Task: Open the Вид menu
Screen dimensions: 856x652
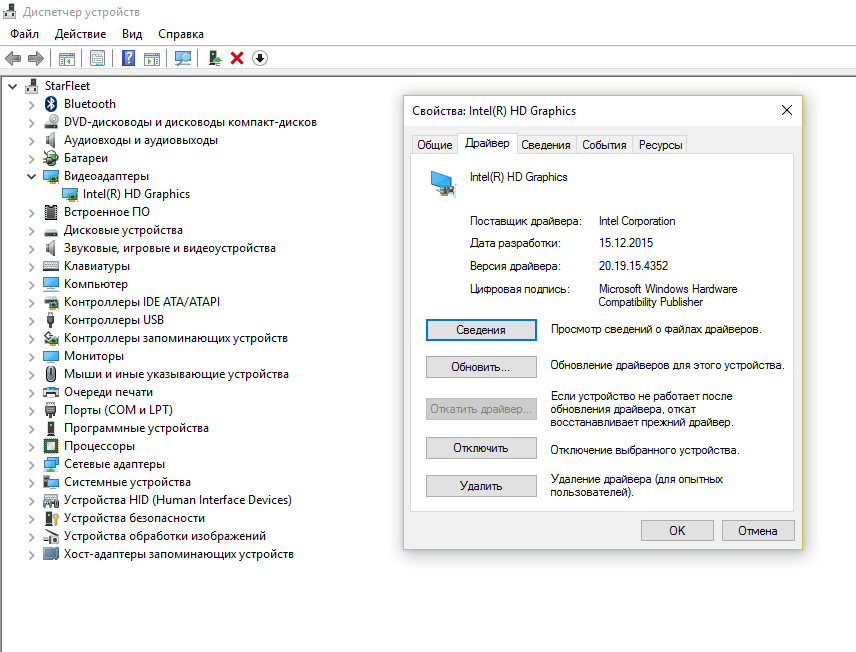Action: pyautogui.click(x=132, y=34)
